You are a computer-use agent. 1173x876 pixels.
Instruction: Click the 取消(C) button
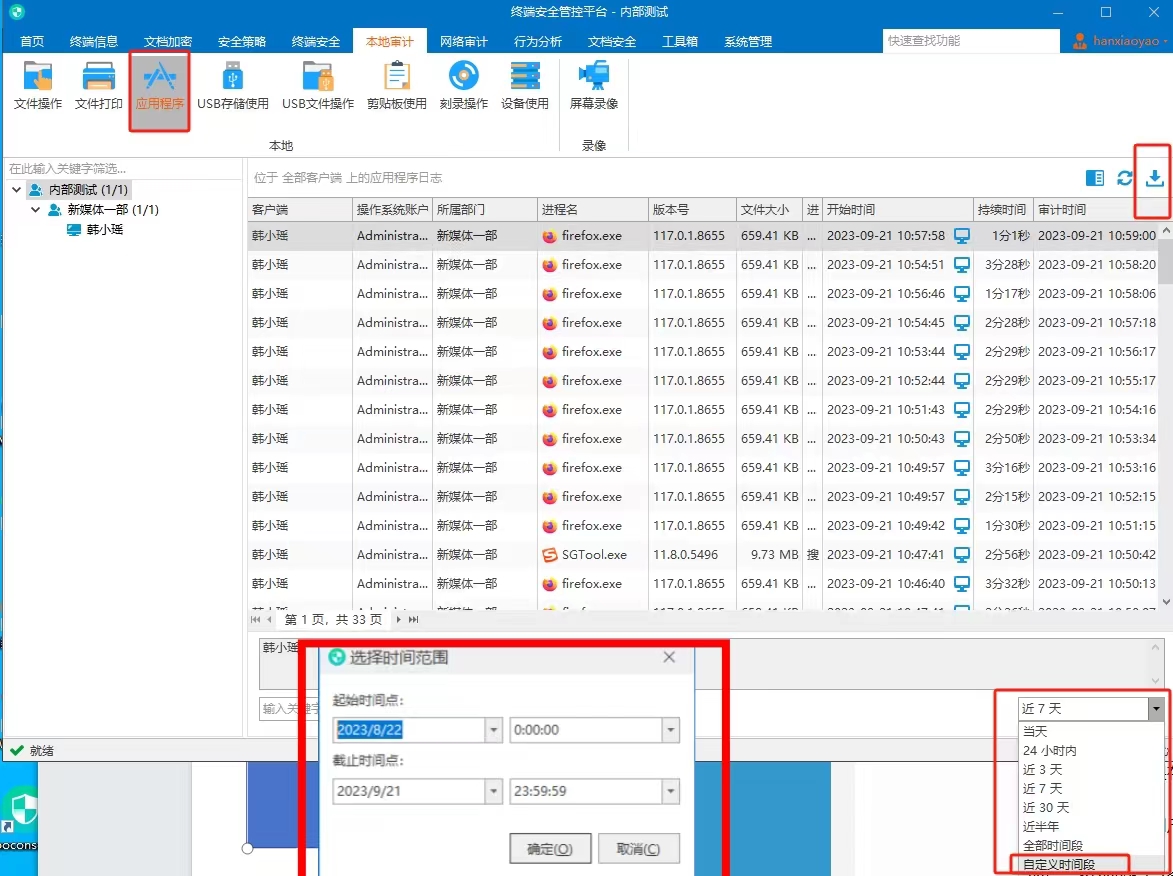coord(638,849)
